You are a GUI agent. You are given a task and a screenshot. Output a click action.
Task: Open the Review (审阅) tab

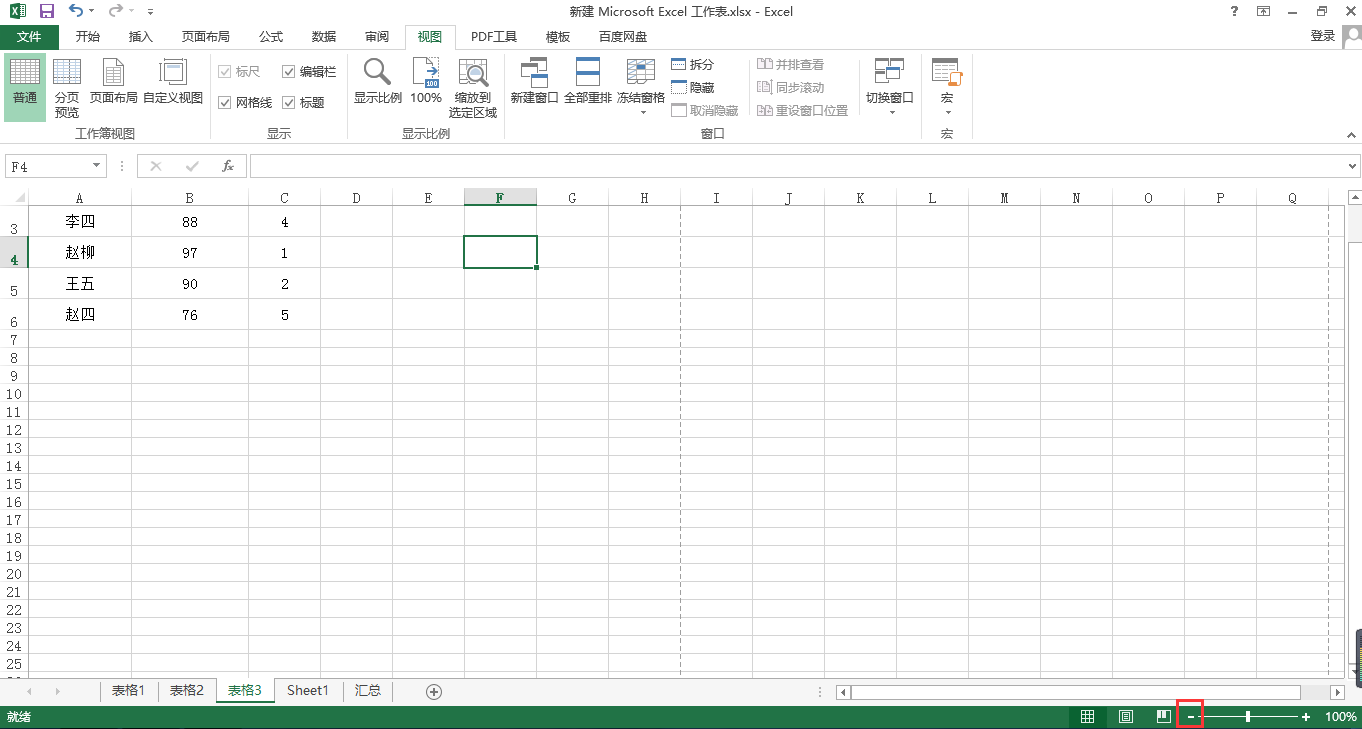377,37
